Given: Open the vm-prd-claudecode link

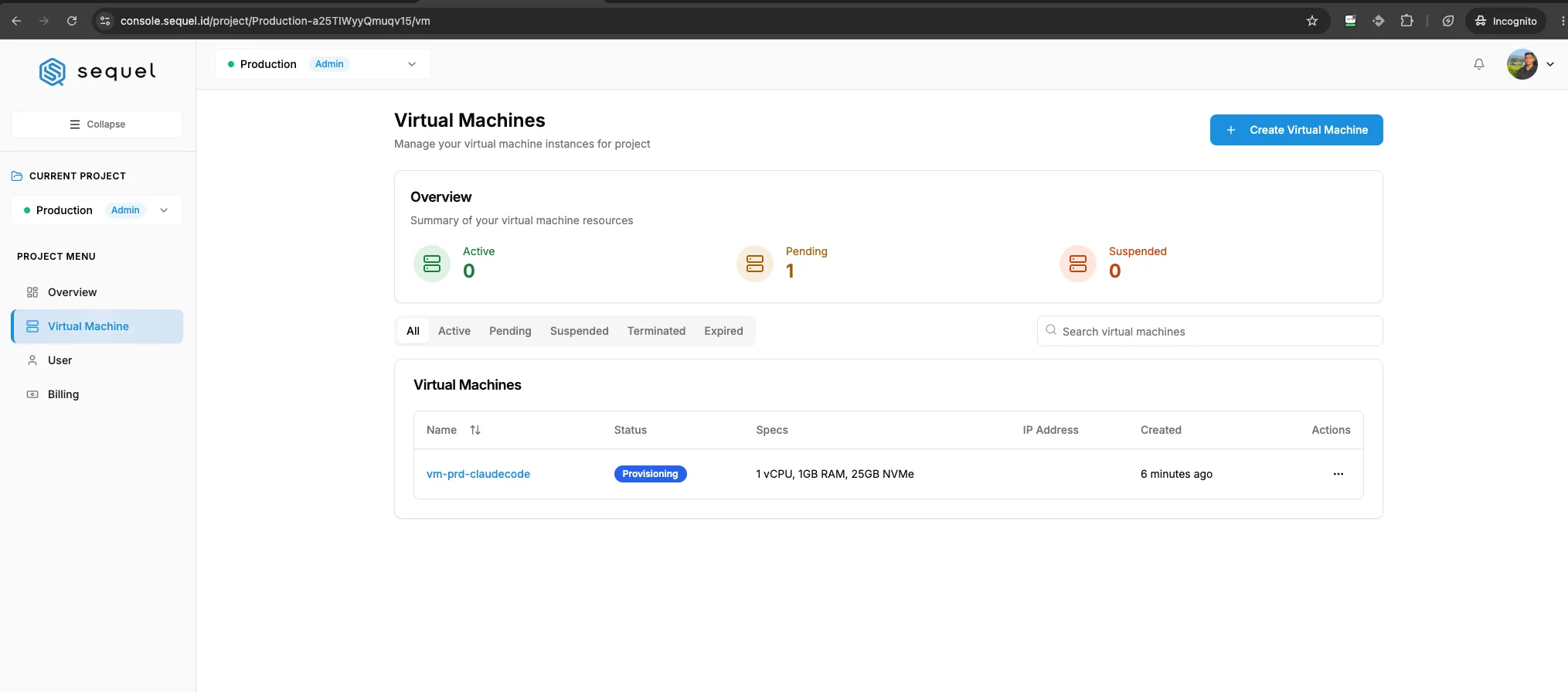Looking at the screenshot, I should tap(478, 474).
